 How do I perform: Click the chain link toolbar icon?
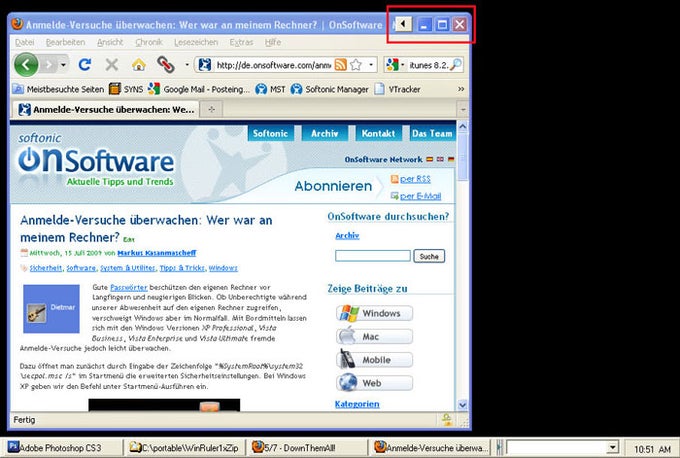(165, 65)
